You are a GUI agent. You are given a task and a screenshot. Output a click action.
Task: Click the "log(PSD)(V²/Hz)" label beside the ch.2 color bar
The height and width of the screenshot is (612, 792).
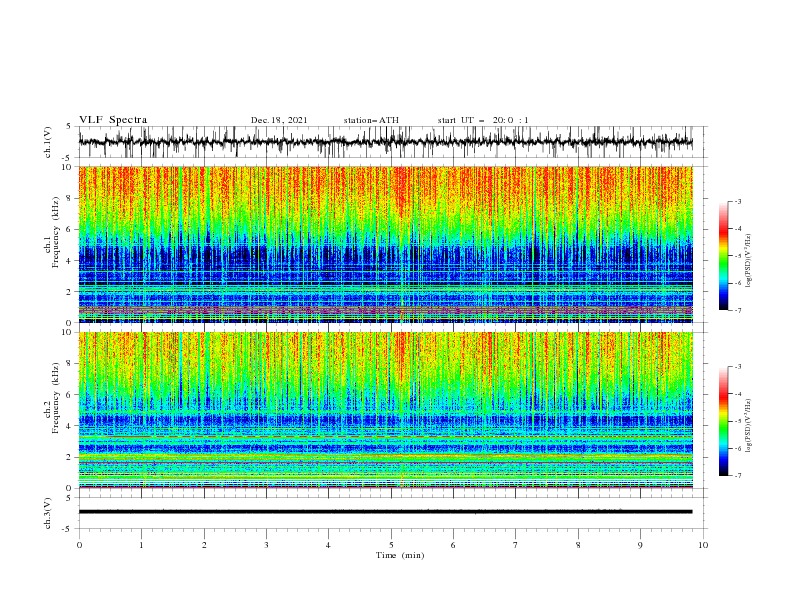pyautogui.click(x=748, y=426)
